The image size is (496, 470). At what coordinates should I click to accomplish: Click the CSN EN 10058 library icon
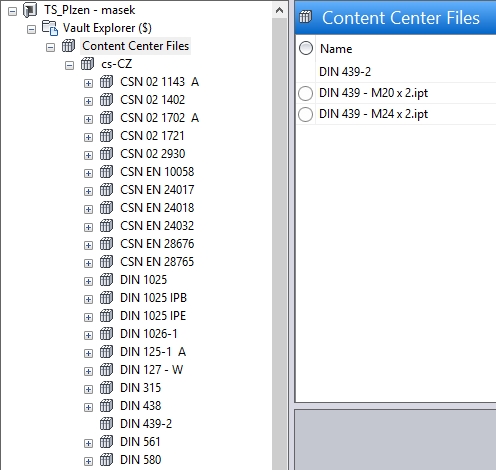pyautogui.click(x=106, y=172)
